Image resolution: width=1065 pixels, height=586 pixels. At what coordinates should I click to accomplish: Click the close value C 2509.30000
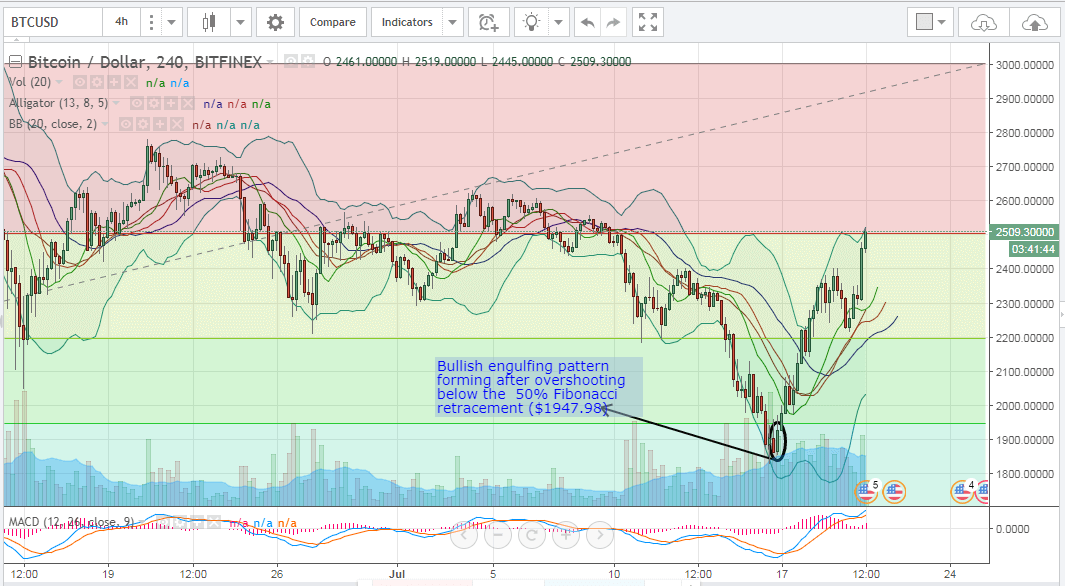(594, 62)
